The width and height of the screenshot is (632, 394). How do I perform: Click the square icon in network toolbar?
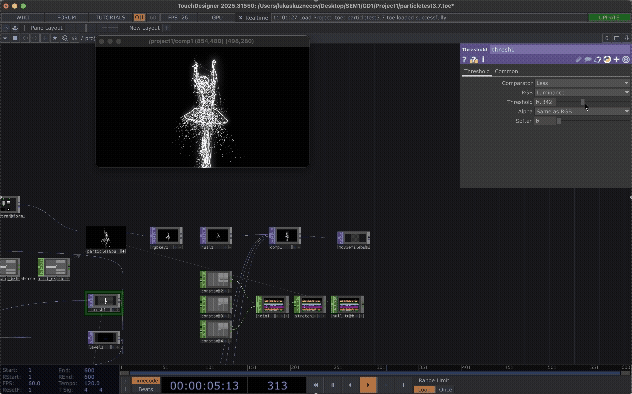point(15,38)
